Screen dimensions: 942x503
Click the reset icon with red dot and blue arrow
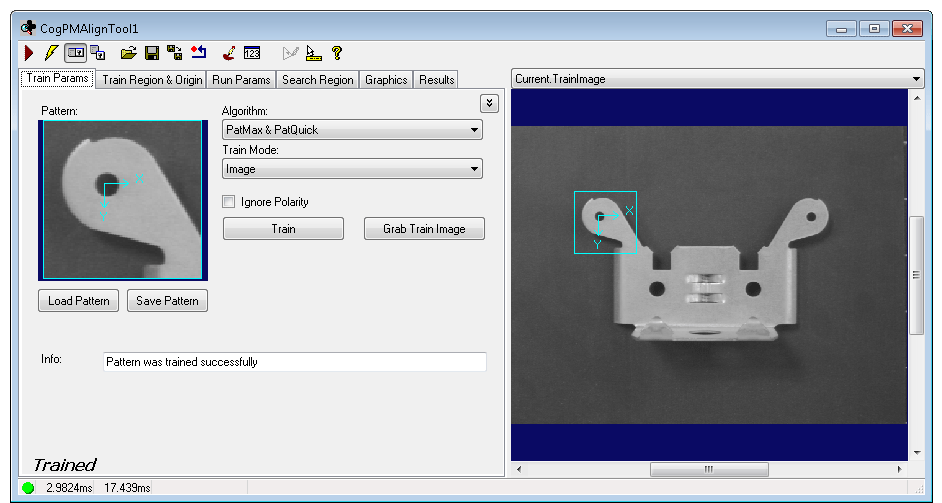click(199, 53)
